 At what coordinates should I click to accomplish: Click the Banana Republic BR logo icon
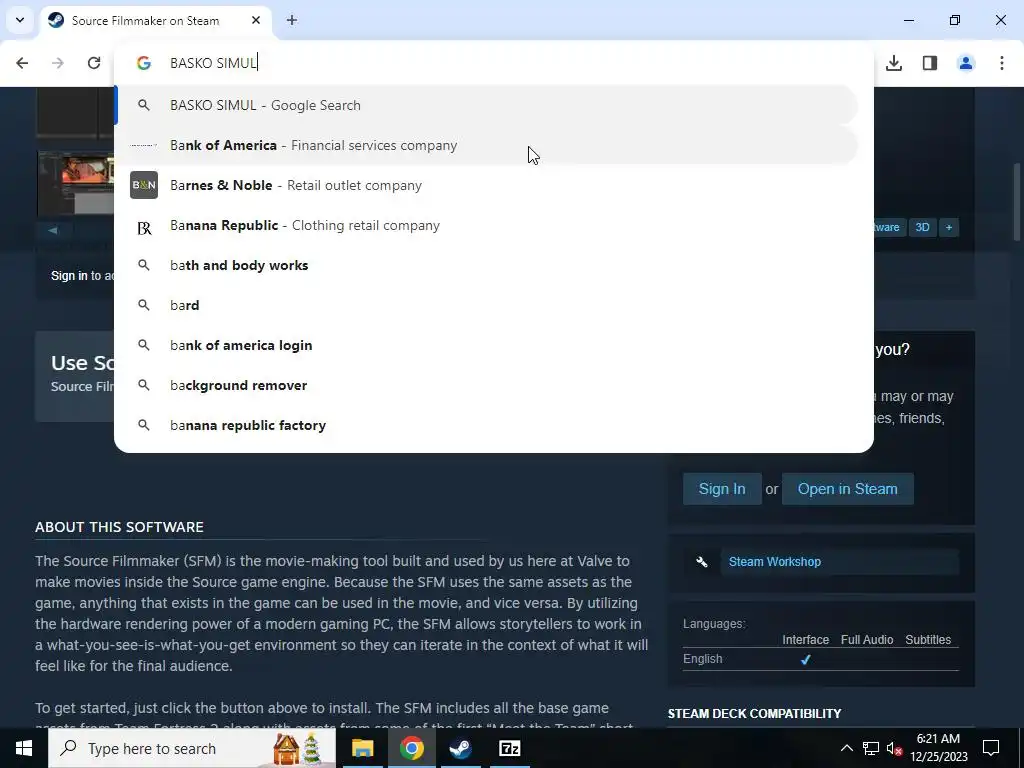pos(144,227)
